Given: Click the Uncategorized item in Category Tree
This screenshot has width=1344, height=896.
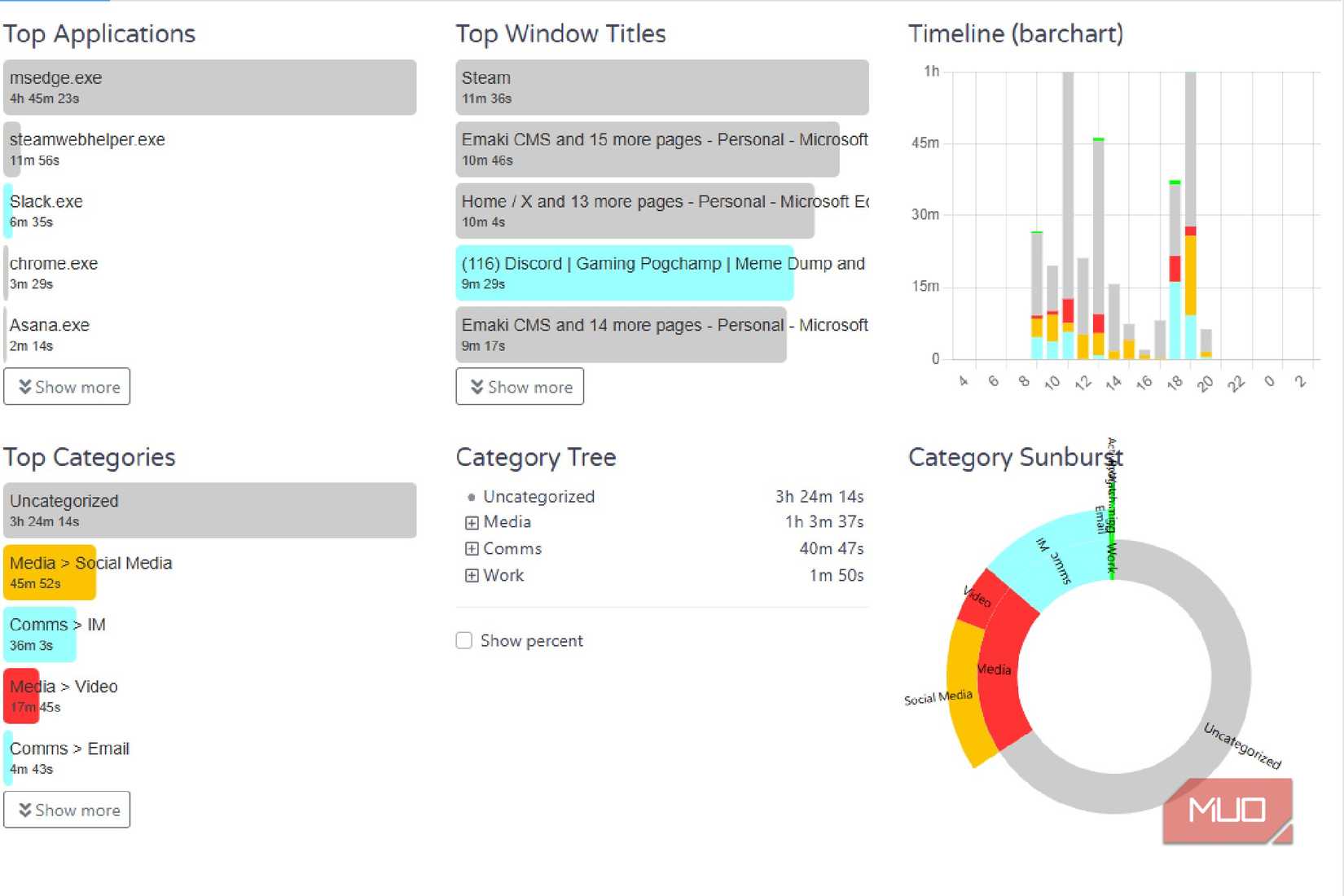Looking at the screenshot, I should pyautogui.click(x=539, y=496).
